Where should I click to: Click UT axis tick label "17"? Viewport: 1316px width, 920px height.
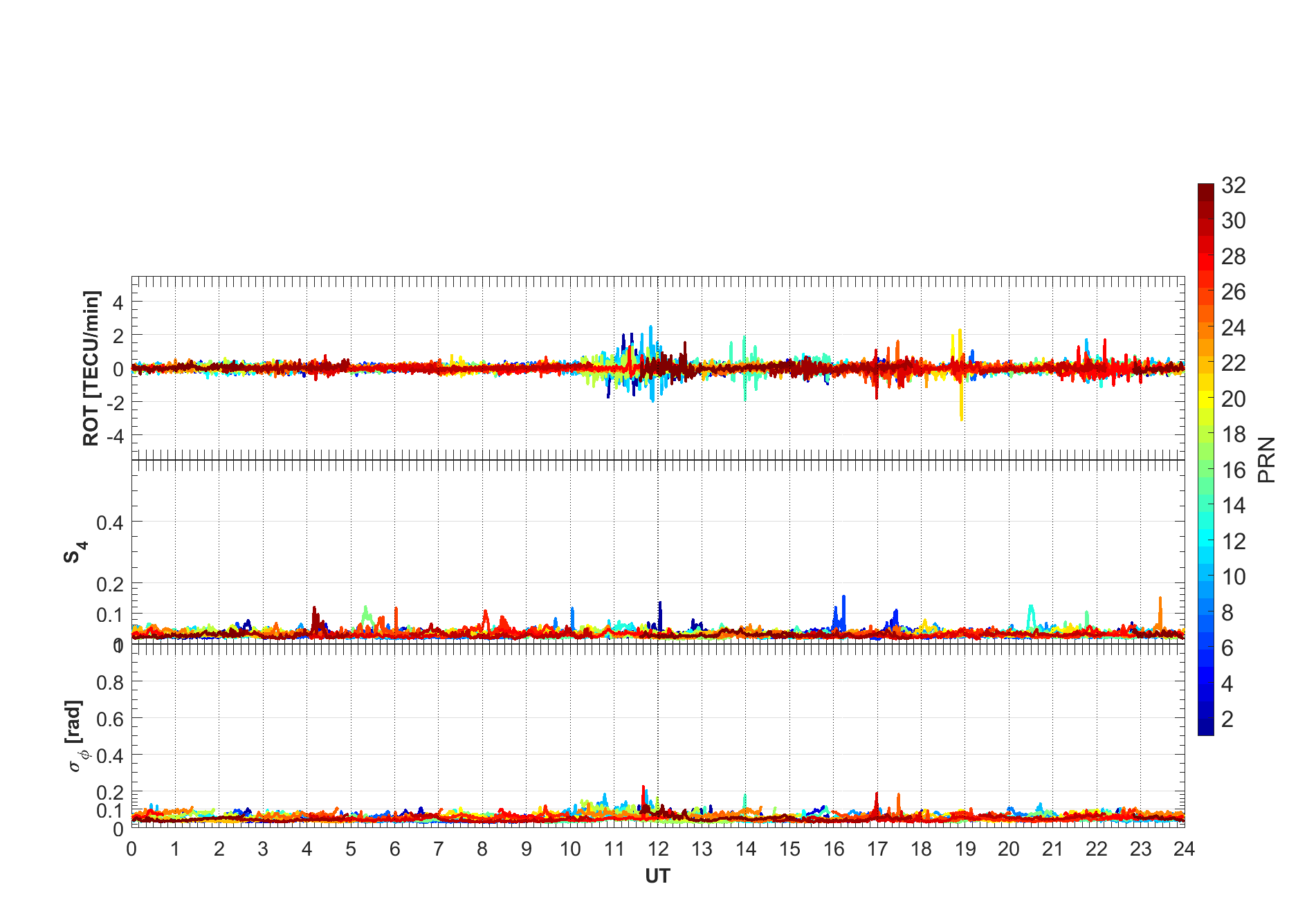pos(877,849)
